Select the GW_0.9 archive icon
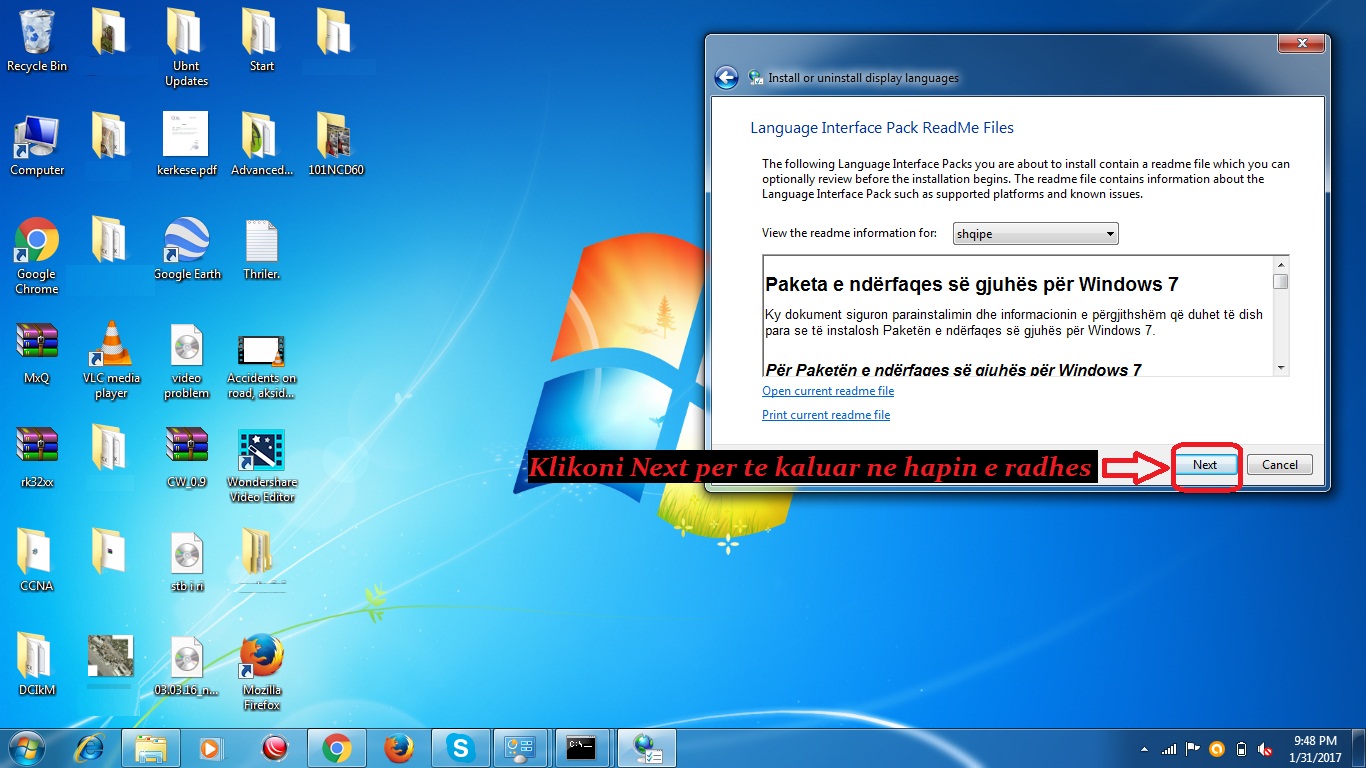 pyautogui.click(x=186, y=457)
